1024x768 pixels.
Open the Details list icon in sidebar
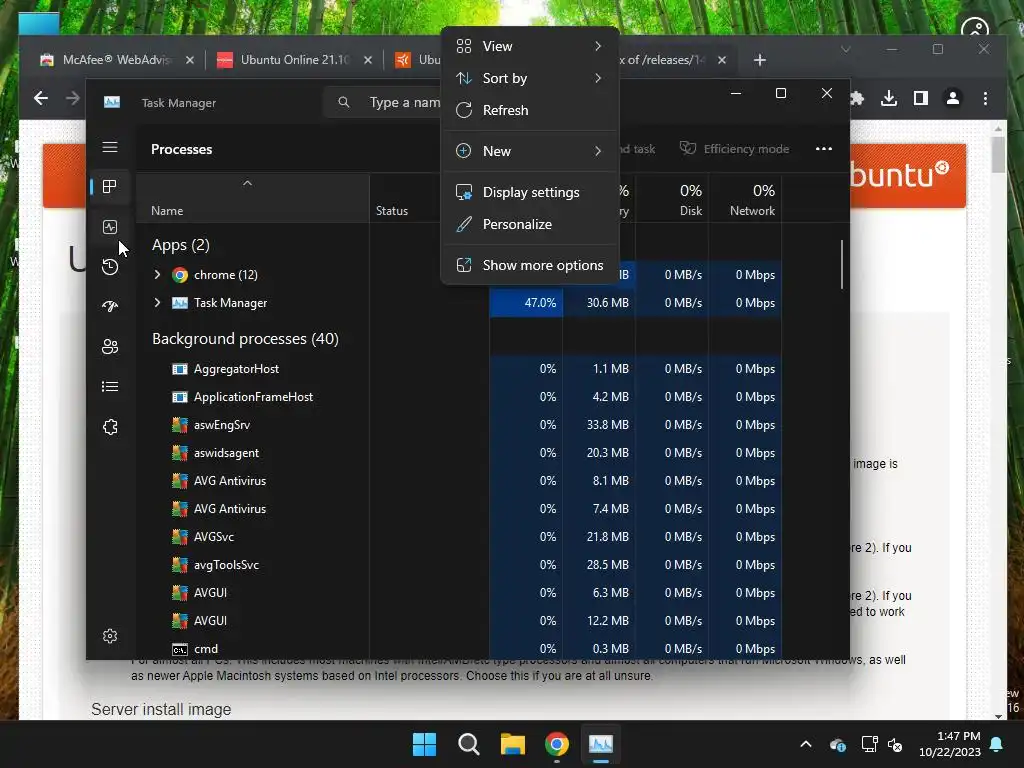110,387
